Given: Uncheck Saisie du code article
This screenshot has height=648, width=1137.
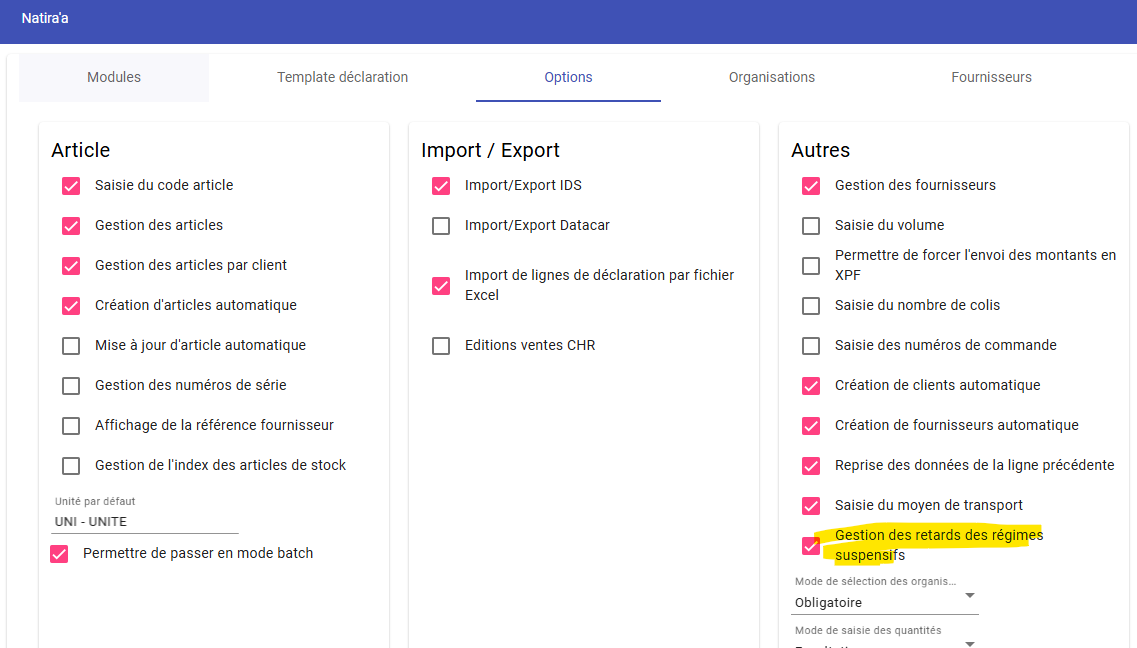Looking at the screenshot, I should point(71,186).
